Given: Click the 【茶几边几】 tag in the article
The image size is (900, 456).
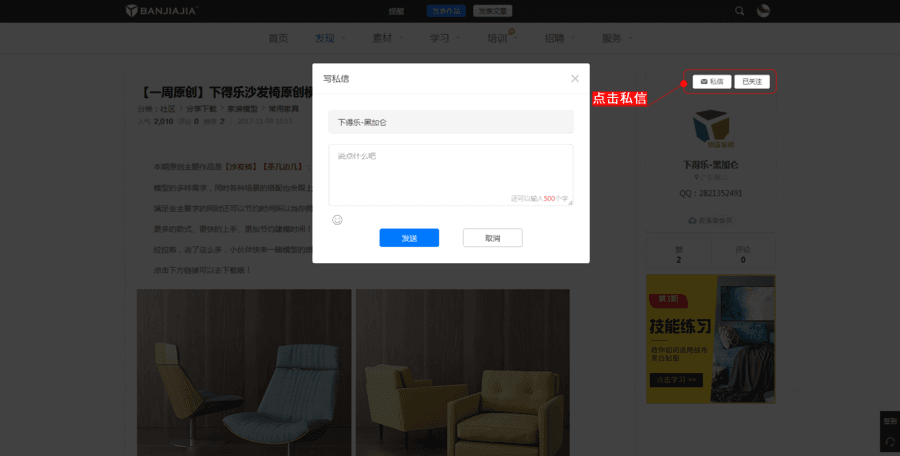Looking at the screenshot, I should 281,167.
